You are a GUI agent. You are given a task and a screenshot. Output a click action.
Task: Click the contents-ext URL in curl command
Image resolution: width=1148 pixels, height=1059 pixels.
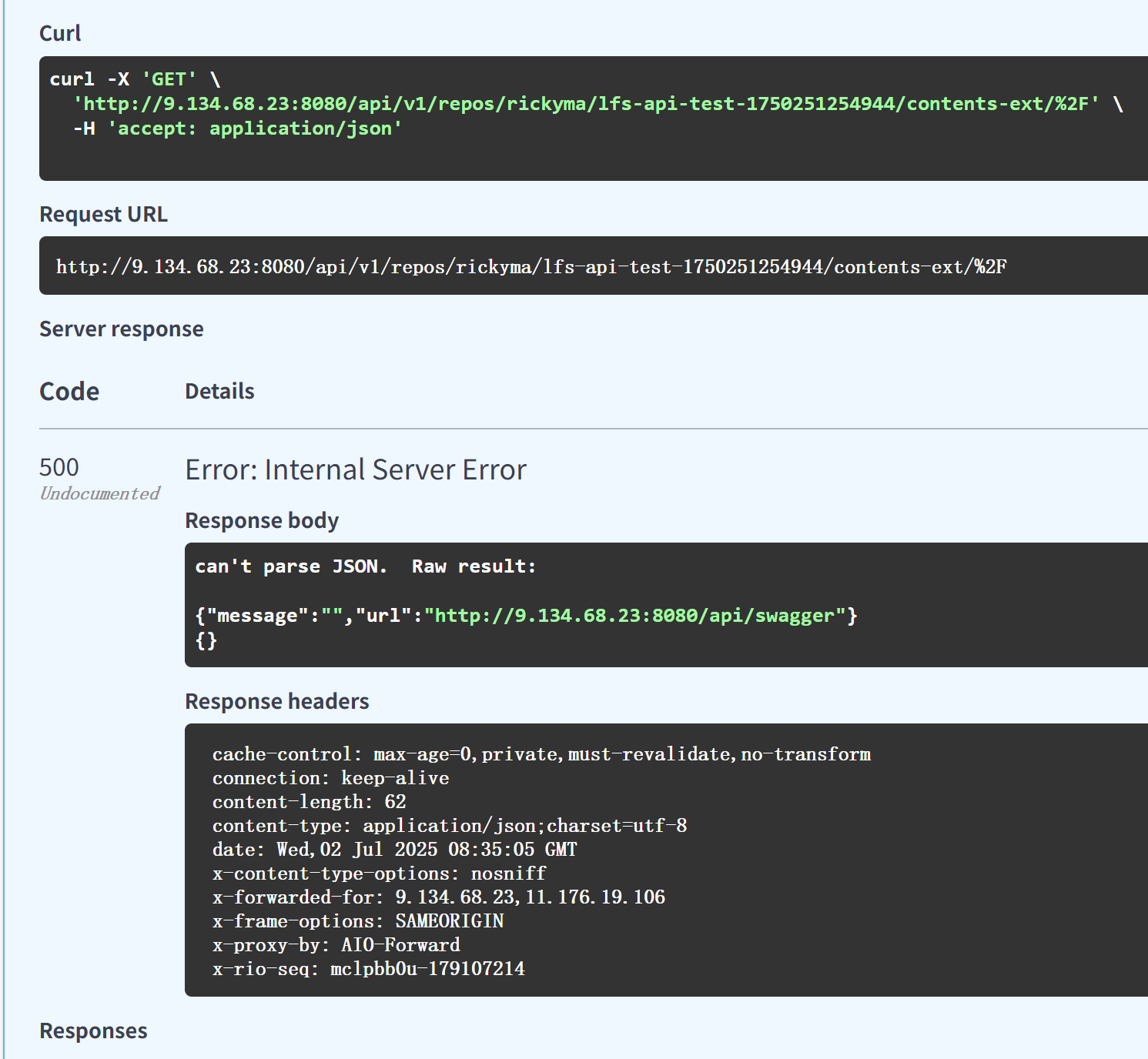[586, 104]
